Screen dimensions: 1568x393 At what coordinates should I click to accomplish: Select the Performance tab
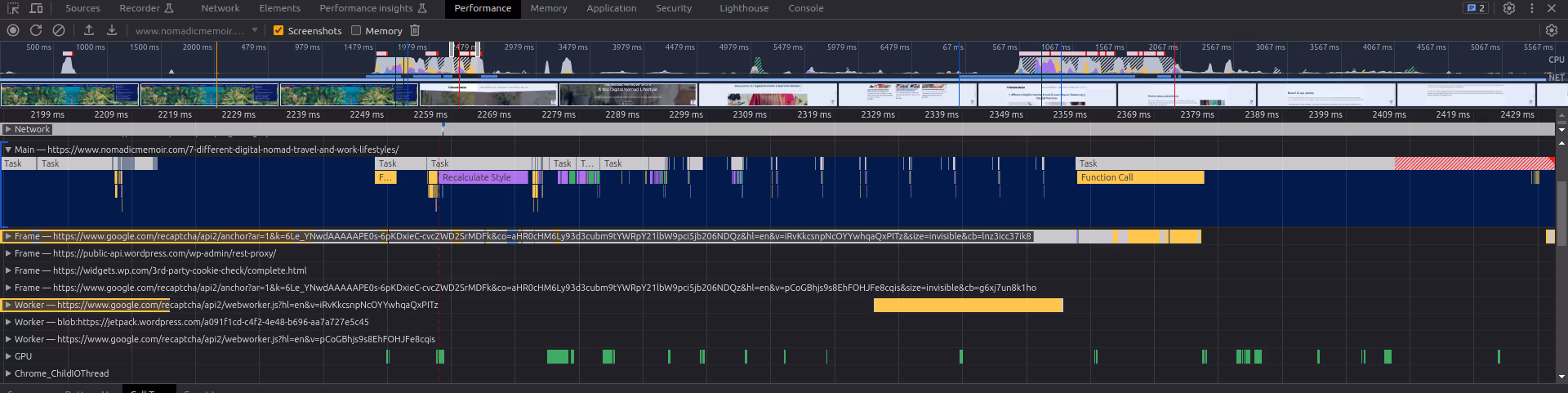point(483,8)
